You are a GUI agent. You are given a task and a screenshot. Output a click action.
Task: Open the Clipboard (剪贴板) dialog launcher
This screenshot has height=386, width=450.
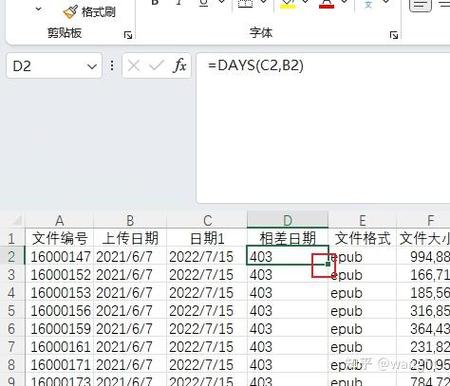[128, 35]
